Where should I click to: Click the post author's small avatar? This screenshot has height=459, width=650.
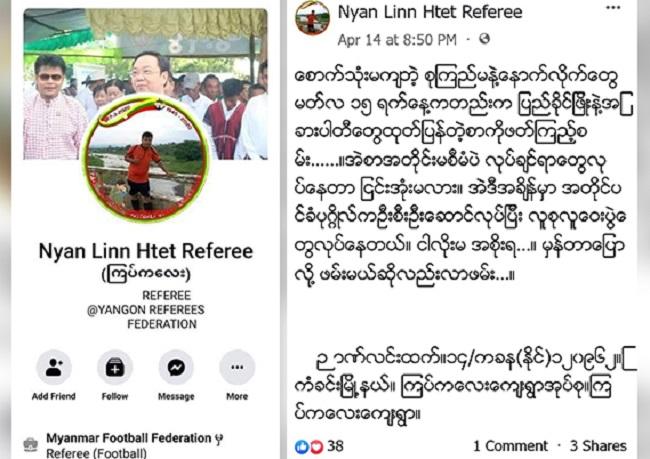[312, 17]
